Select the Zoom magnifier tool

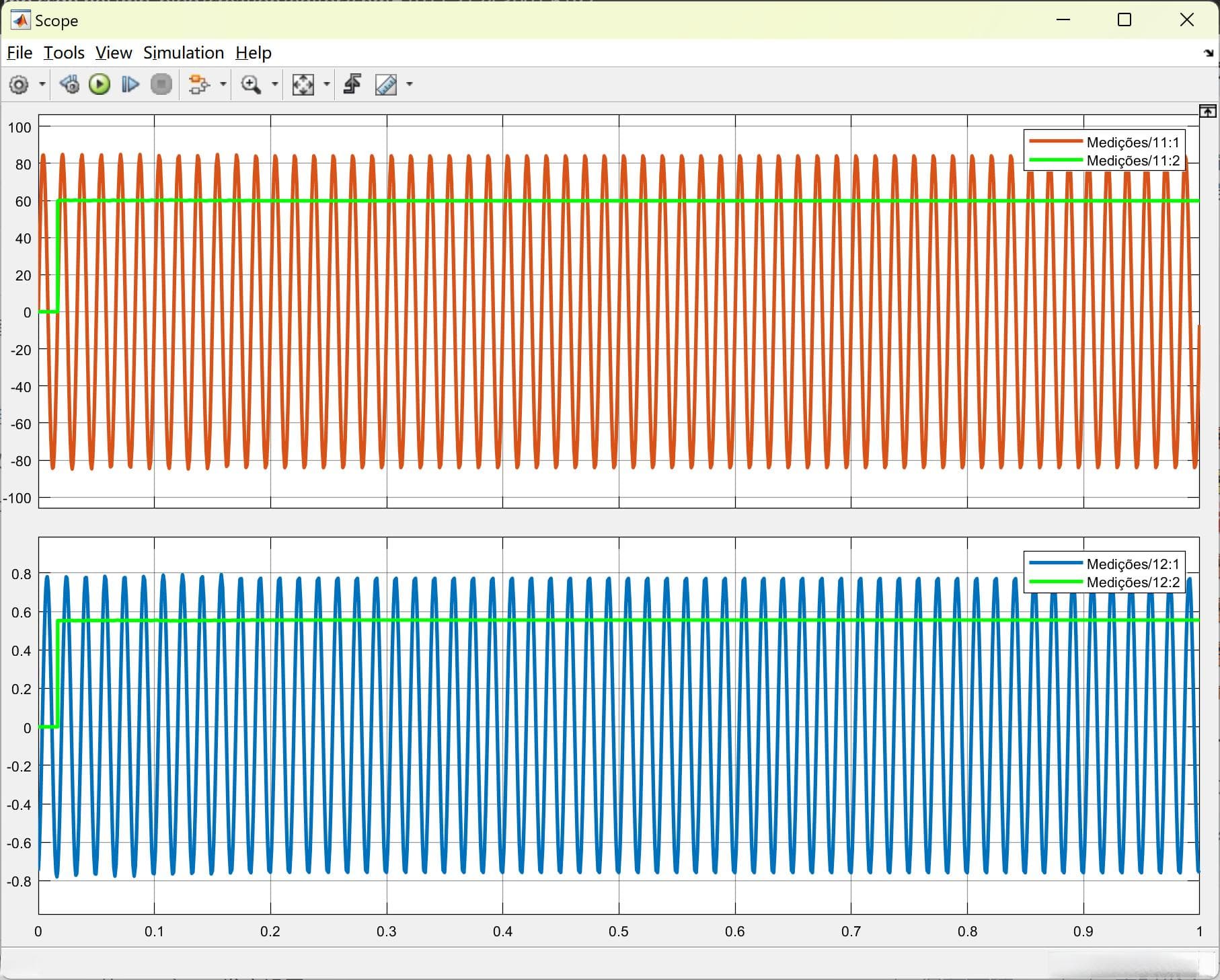click(x=251, y=85)
